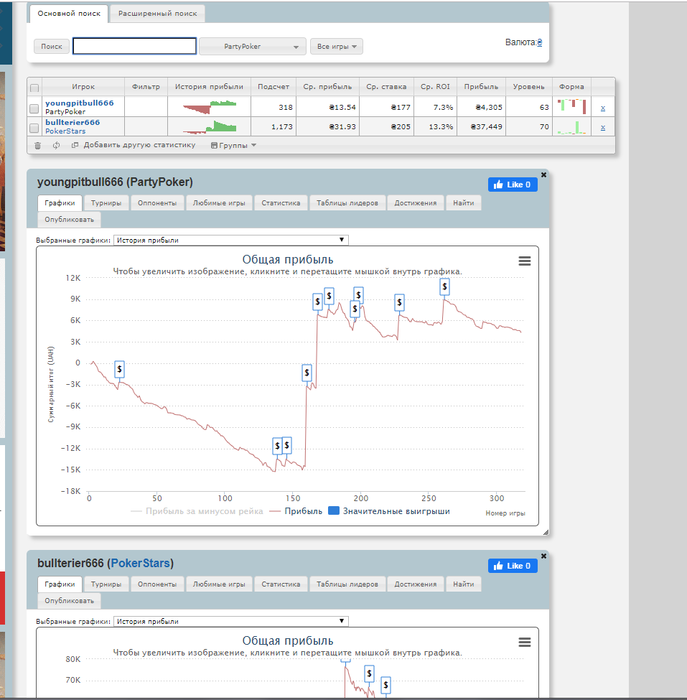The width and height of the screenshot is (687, 700).
Task: Open 'Таблицы лидеров' tab in youngpitbull666 panel
Action: click(347, 203)
